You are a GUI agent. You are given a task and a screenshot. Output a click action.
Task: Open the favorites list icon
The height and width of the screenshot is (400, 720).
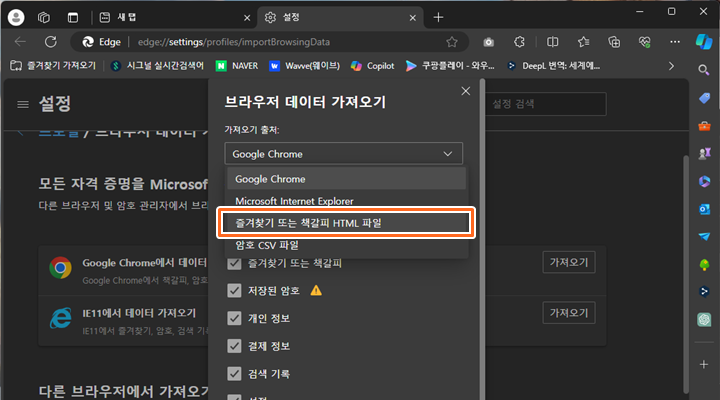click(x=584, y=42)
